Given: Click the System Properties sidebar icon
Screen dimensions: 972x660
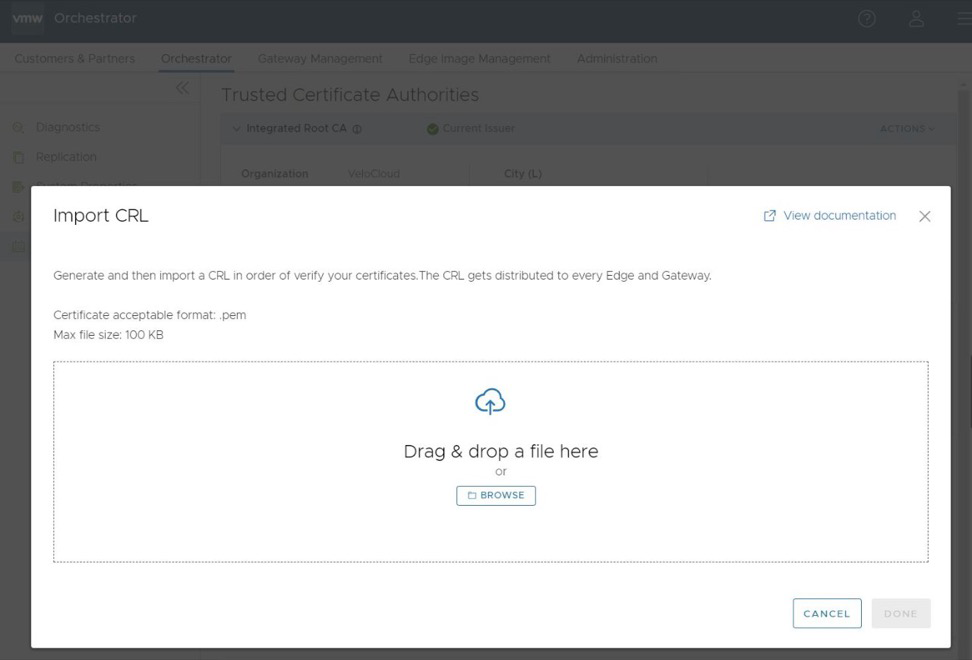Looking at the screenshot, I should pyautogui.click(x=18, y=186).
